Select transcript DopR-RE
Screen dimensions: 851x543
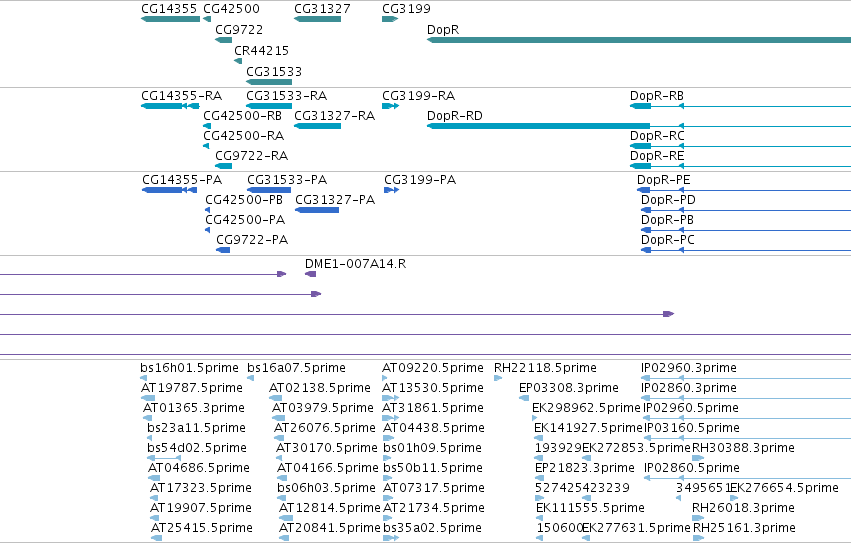pos(740,166)
